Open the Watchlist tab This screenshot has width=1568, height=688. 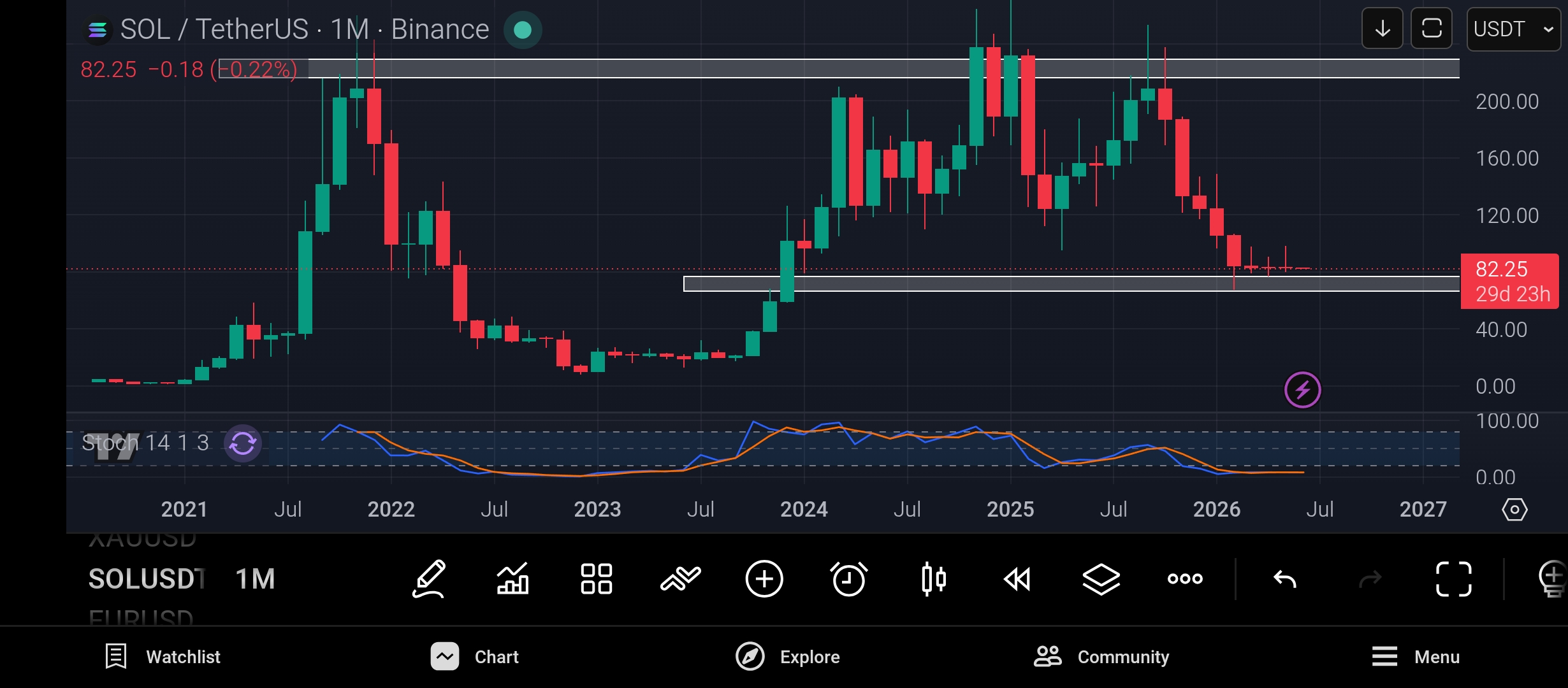[x=163, y=657]
